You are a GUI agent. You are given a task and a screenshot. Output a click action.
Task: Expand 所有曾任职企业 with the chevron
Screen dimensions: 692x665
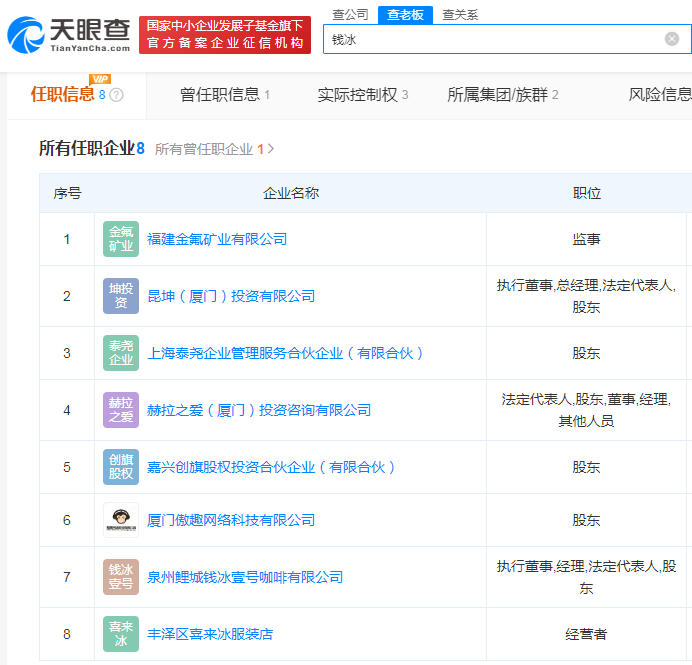coord(271,149)
